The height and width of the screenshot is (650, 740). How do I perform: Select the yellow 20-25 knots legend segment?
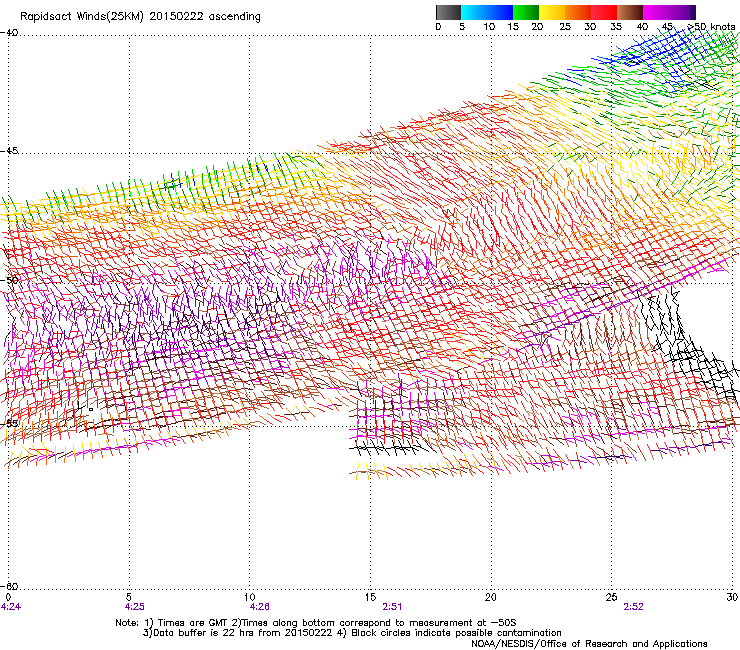click(552, 12)
